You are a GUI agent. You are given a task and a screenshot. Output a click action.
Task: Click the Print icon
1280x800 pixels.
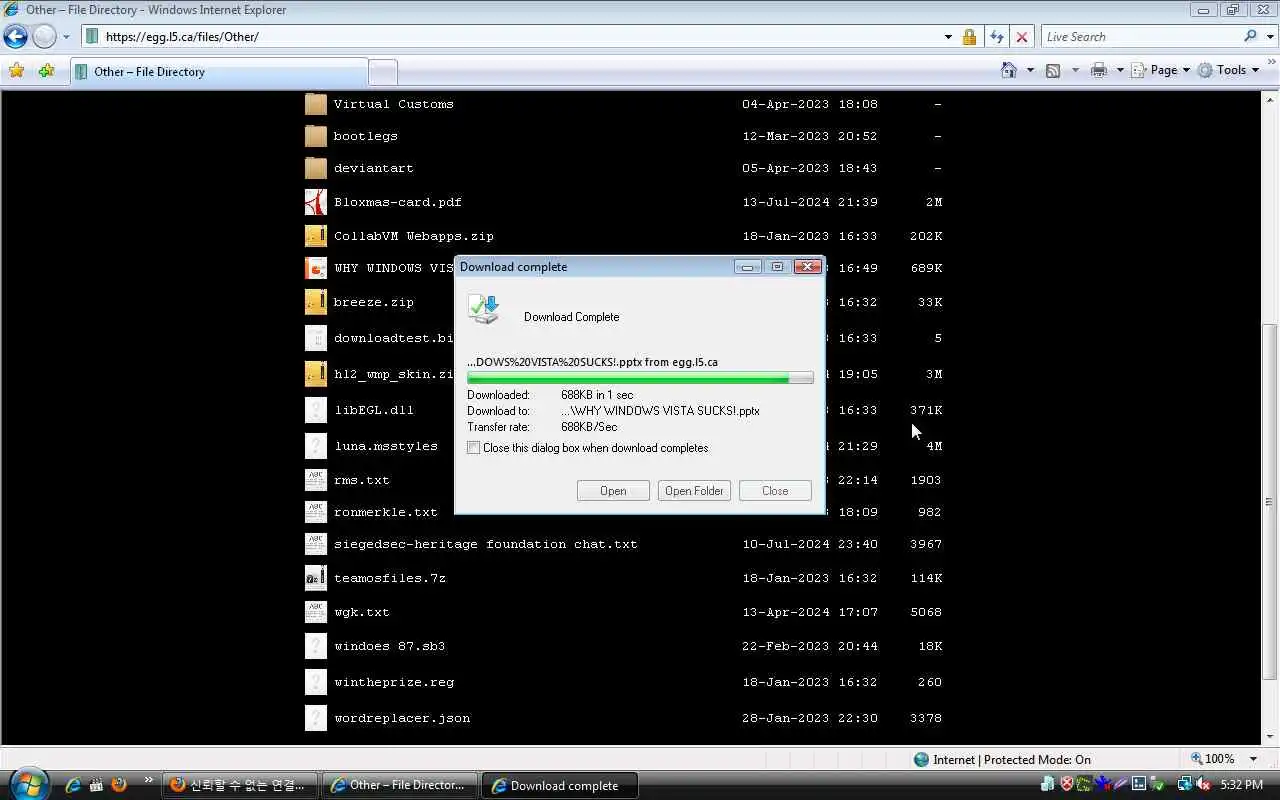coord(1099,70)
